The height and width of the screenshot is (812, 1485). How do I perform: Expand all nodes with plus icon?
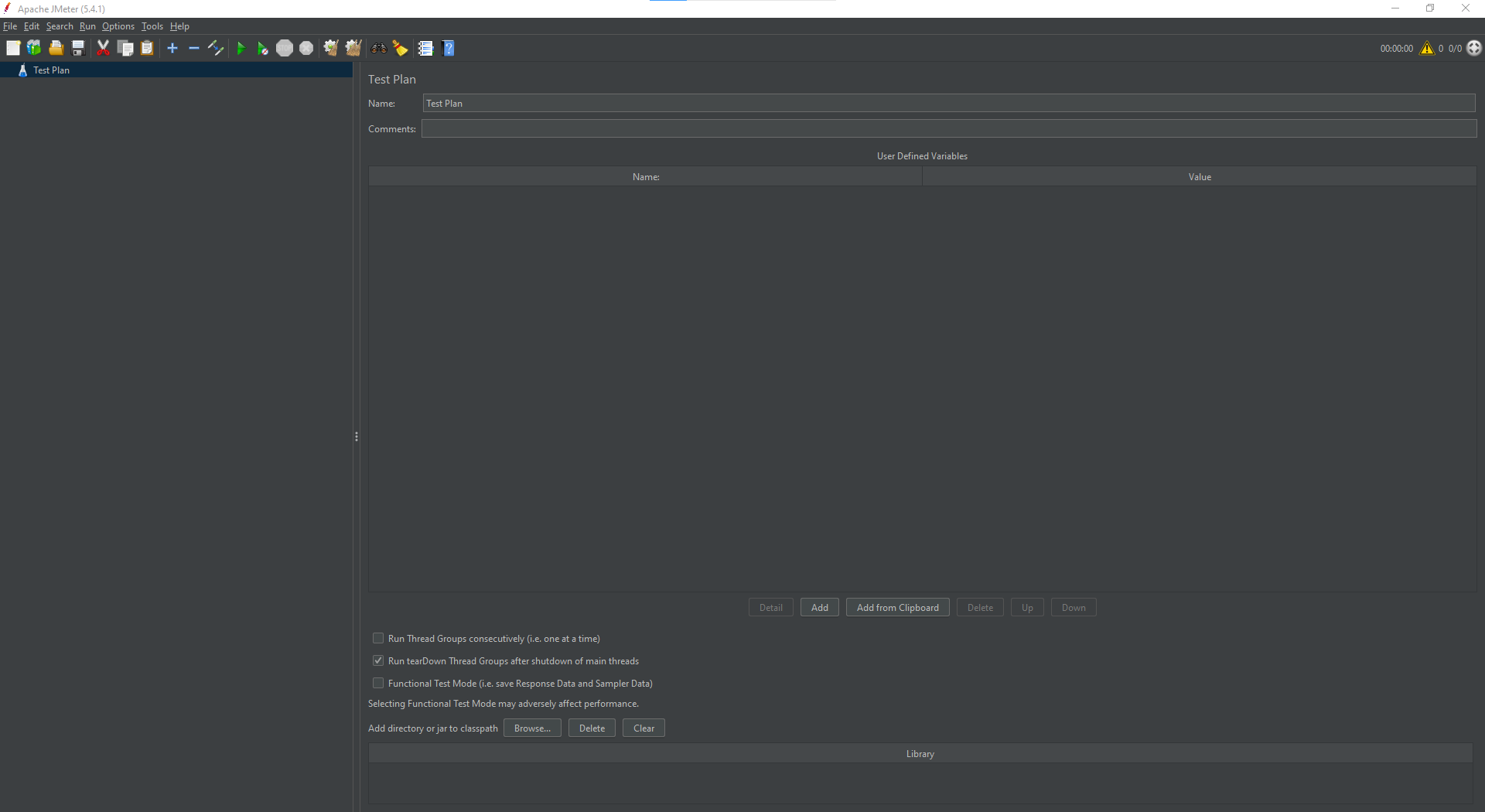coord(172,48)
